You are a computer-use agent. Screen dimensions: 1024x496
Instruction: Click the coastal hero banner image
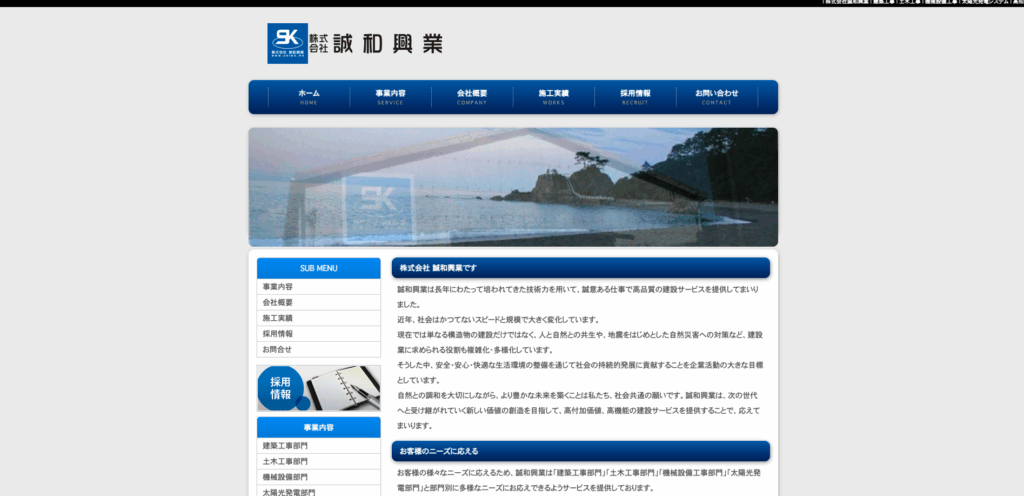coord(513,187)
